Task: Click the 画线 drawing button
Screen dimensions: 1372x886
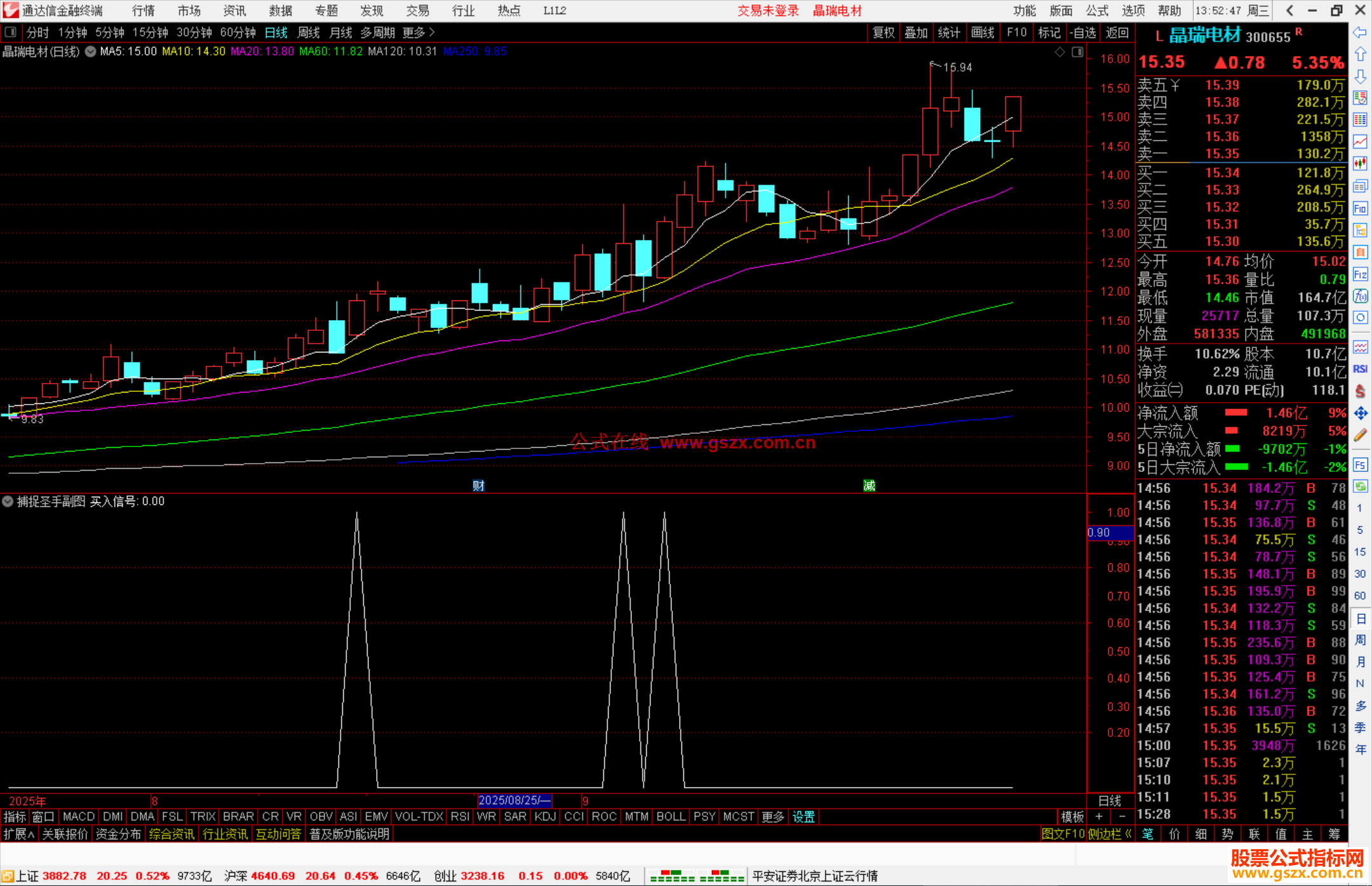Action: [982, 32]
